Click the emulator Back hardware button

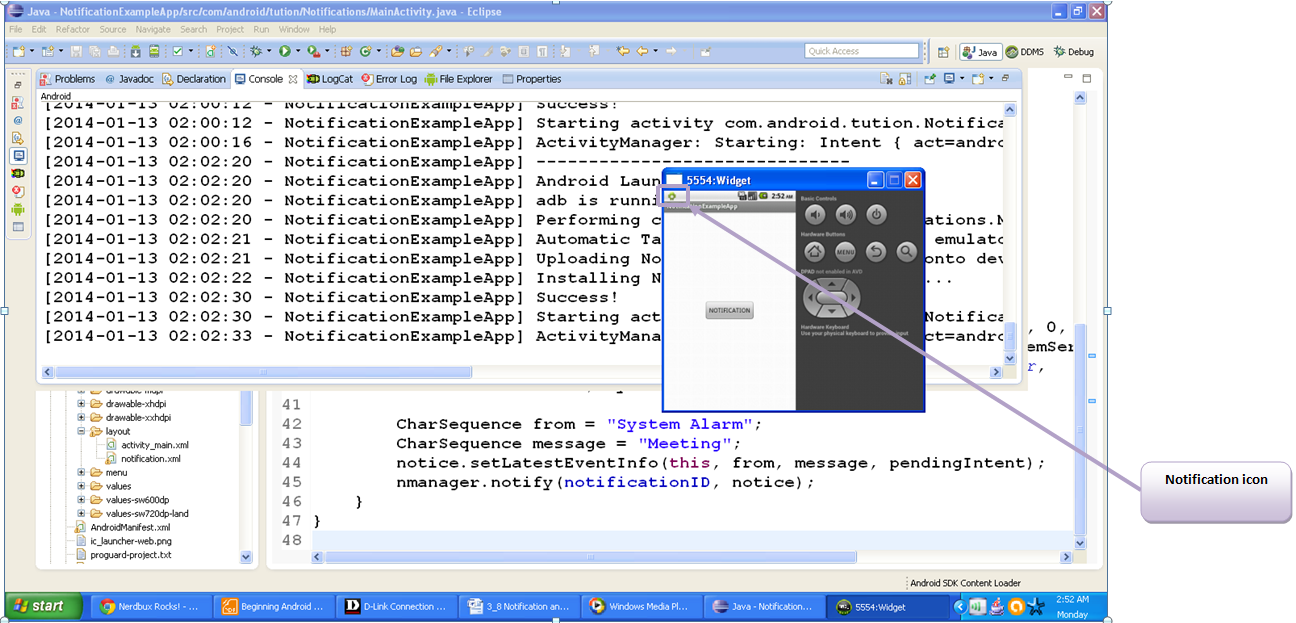pos(876,253)
